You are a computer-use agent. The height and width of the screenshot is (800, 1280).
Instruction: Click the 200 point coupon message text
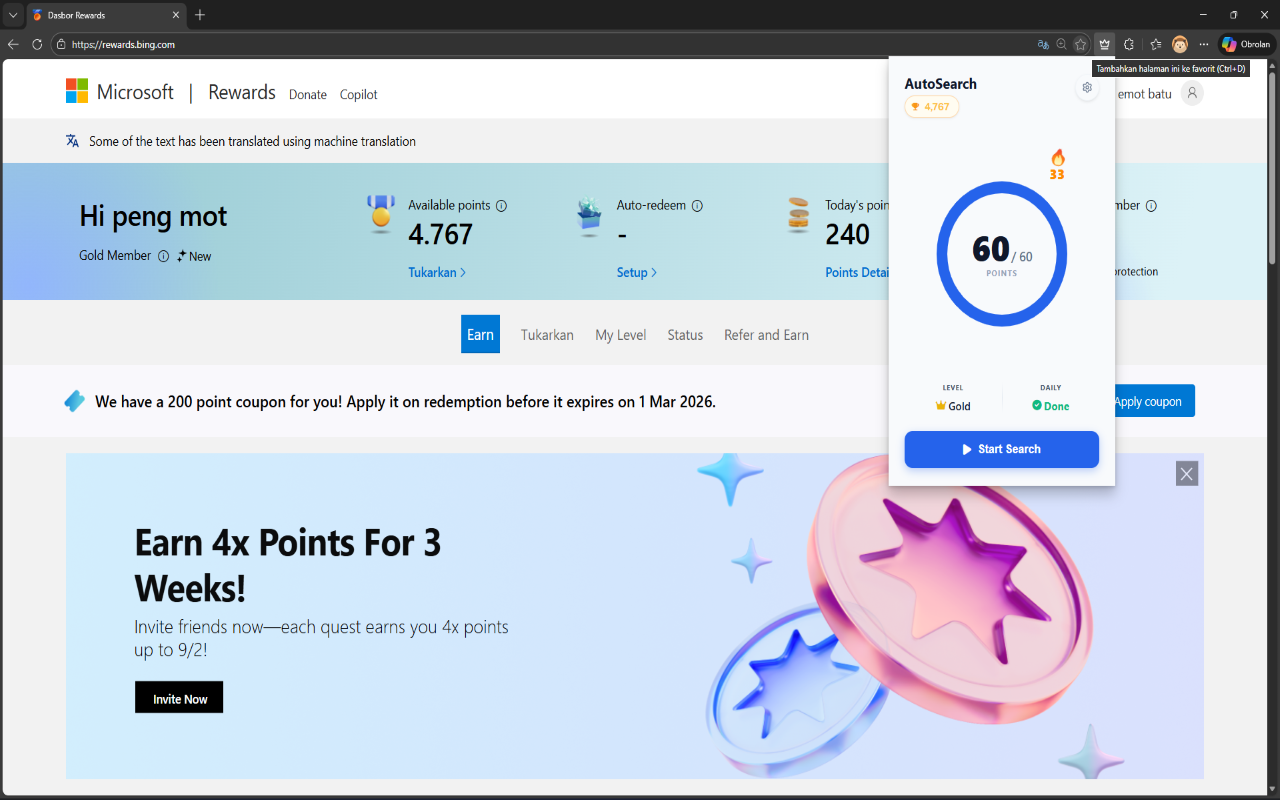(405, 402)
